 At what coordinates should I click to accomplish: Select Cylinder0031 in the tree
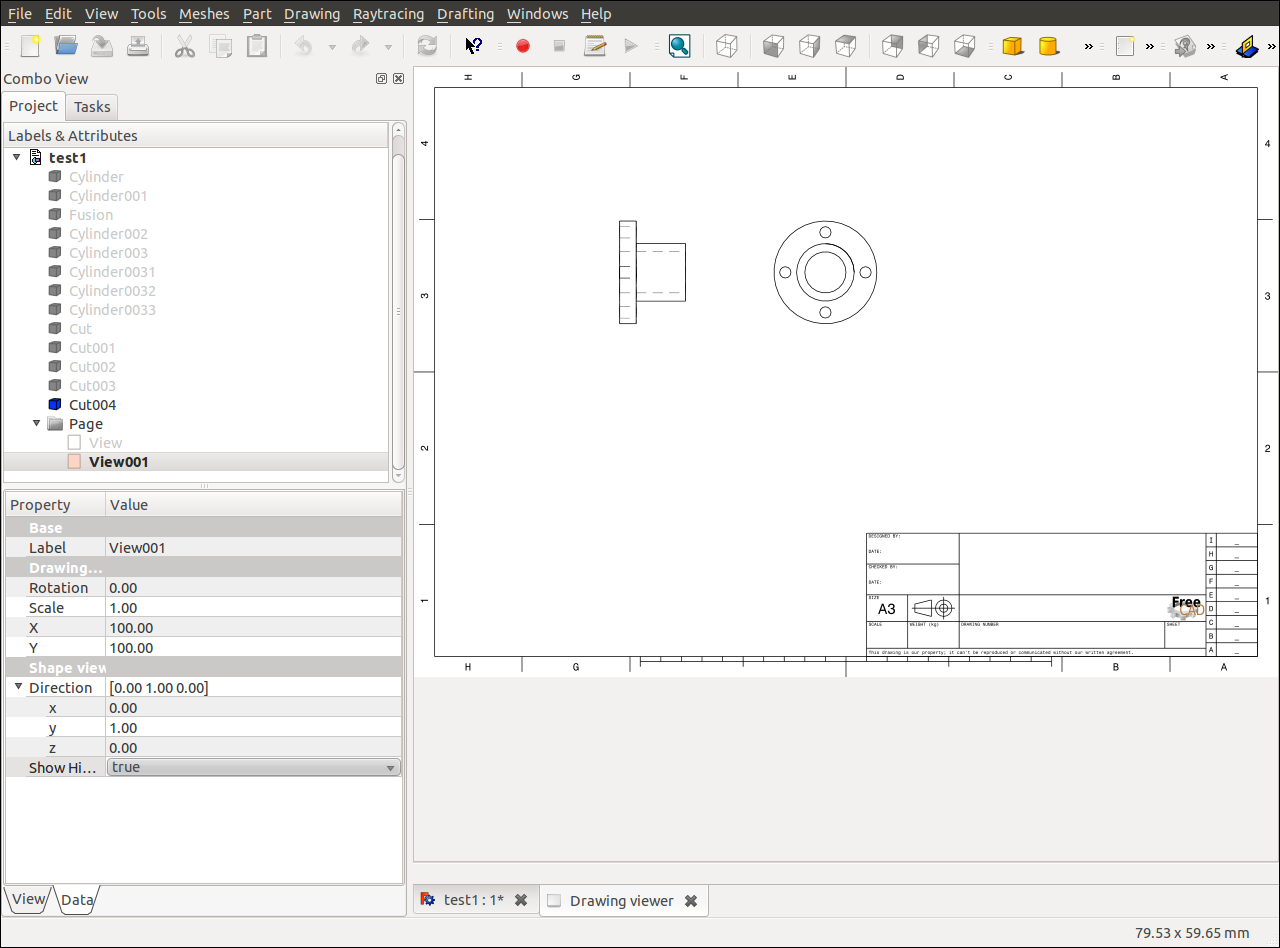click(112, 272)
